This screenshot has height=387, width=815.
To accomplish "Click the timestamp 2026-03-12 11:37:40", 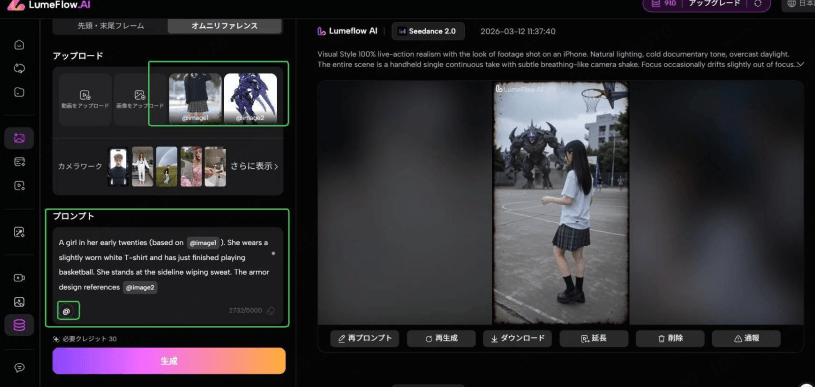I will tap(518, 31).
